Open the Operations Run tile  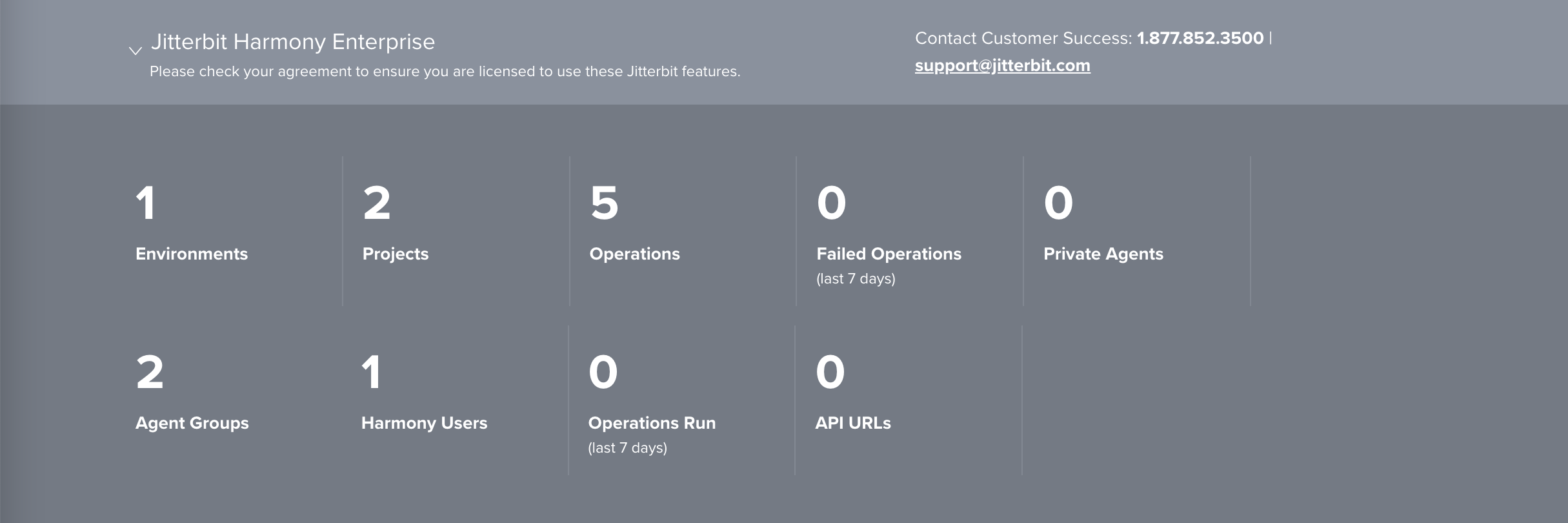(x=682, y=400)
